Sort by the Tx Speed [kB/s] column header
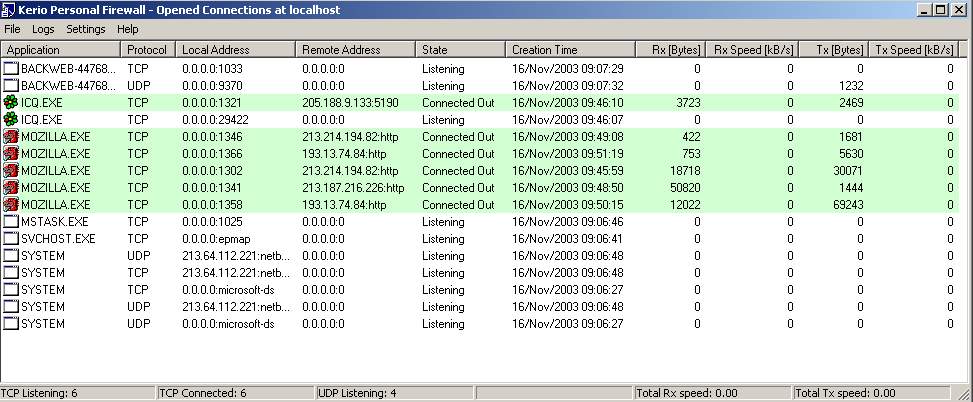Screen dimensions: 973x402 914,50
